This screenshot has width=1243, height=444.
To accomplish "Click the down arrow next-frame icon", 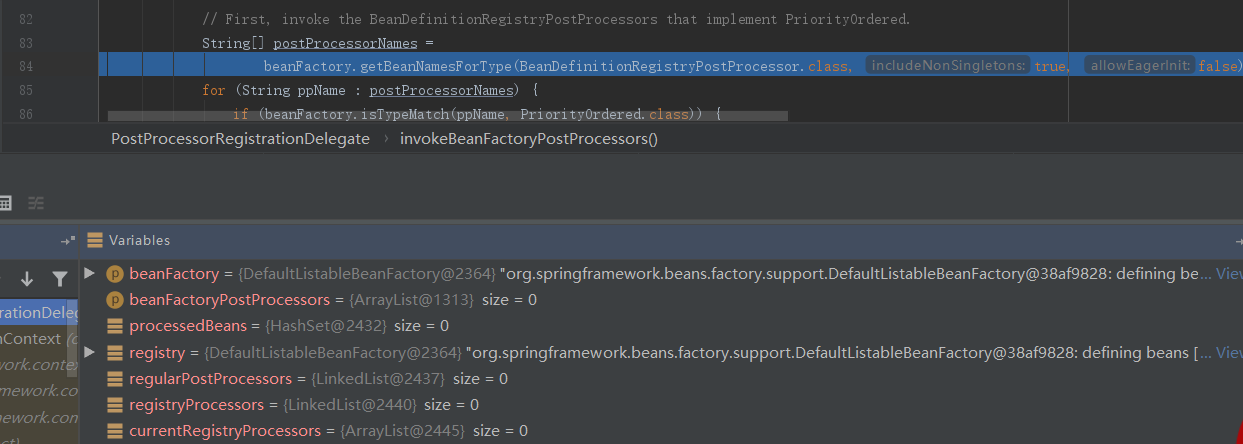I will click(x=27, y=279).
